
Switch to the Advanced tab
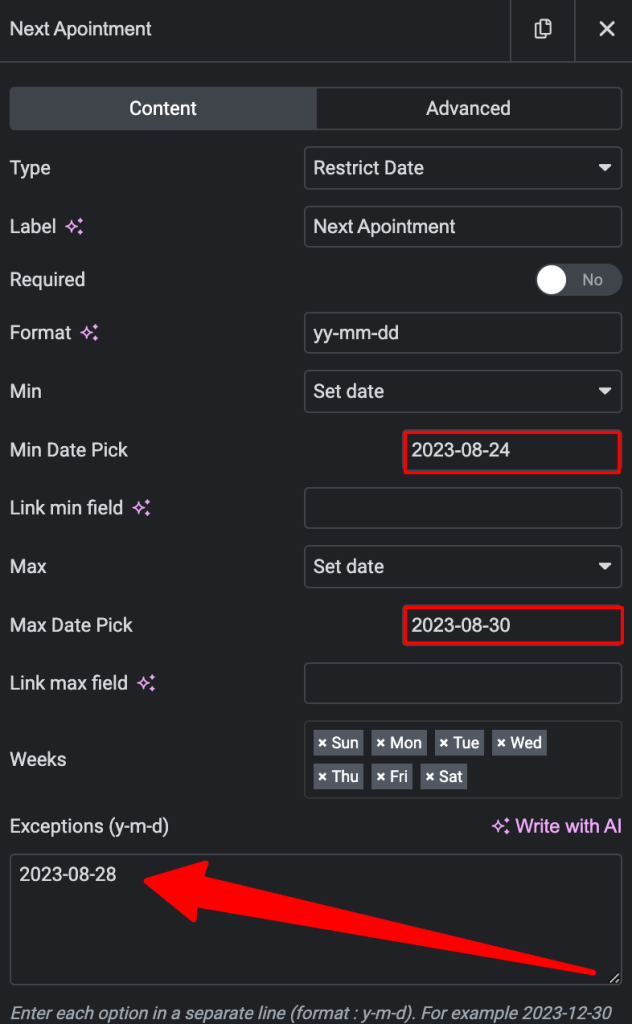(x=469, y=108)
